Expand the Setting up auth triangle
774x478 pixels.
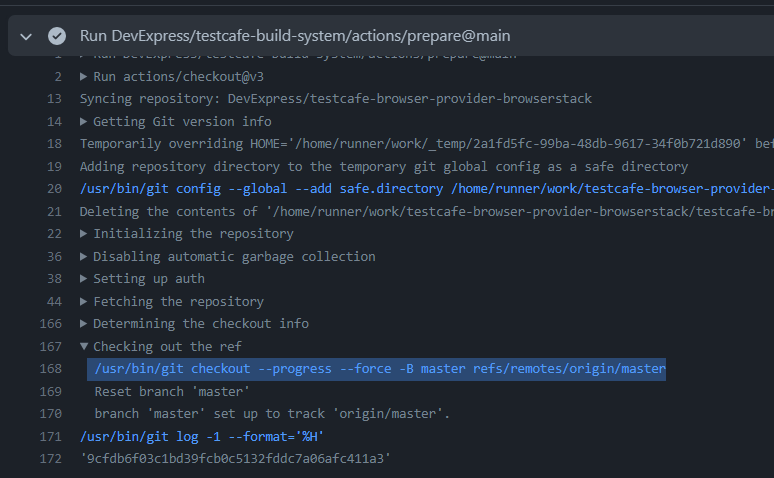(x=83, y=279)
